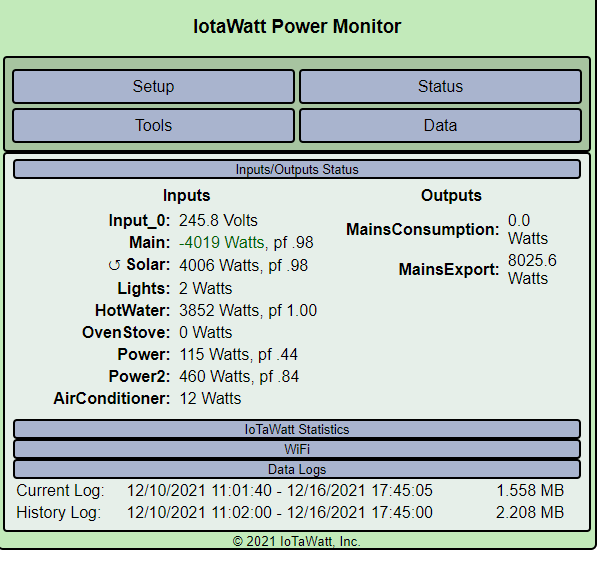
Task: Click the Current Log date range
Action: pyautogui.click(x=280, y=490)
